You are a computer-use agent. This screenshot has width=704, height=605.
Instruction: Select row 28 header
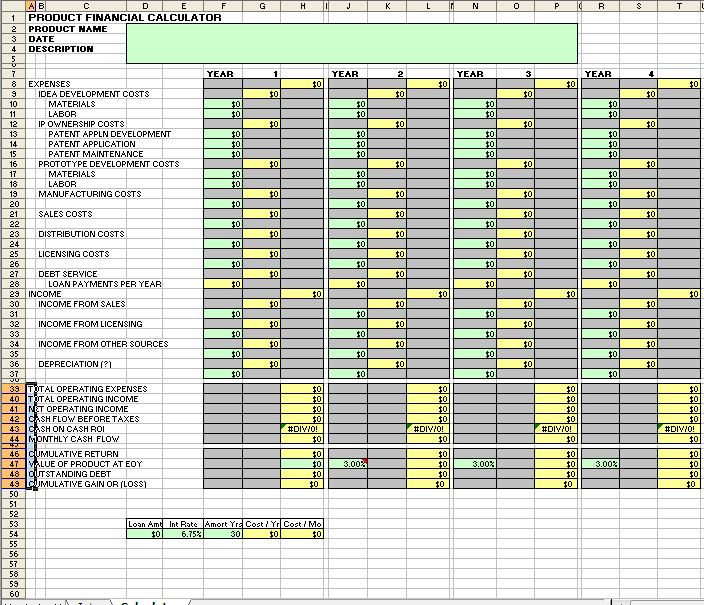[13, 284]
